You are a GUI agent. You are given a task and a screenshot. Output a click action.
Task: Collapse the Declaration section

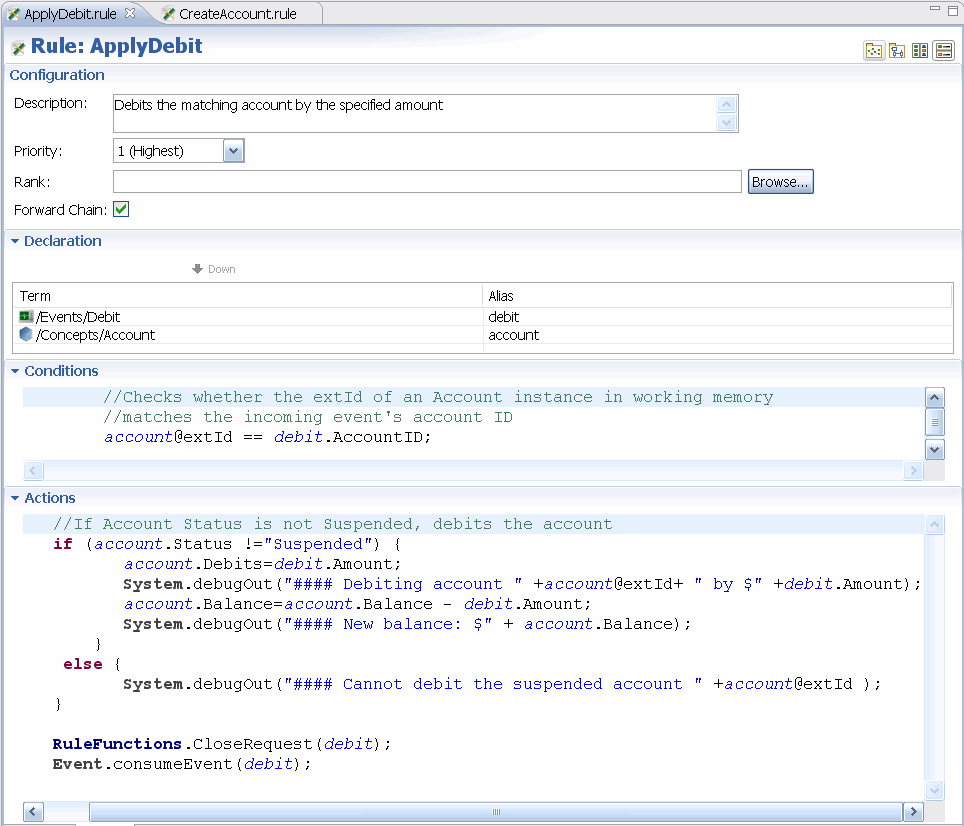pyautogui.click(x=15, y=241)
